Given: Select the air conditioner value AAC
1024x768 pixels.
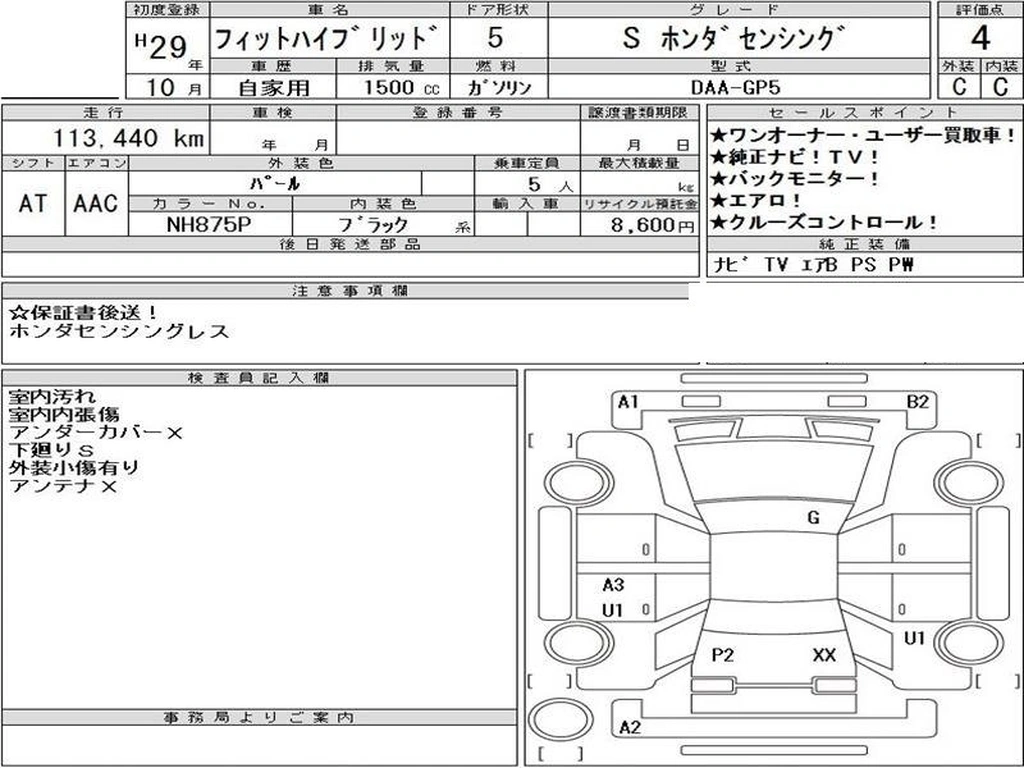Looking at the screenshot, I should (x=95, y=204).
